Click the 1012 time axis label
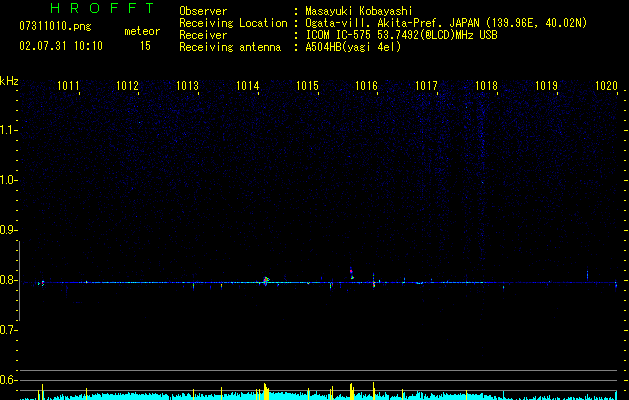Screen dimensions: 629x400 click(128, 86)
